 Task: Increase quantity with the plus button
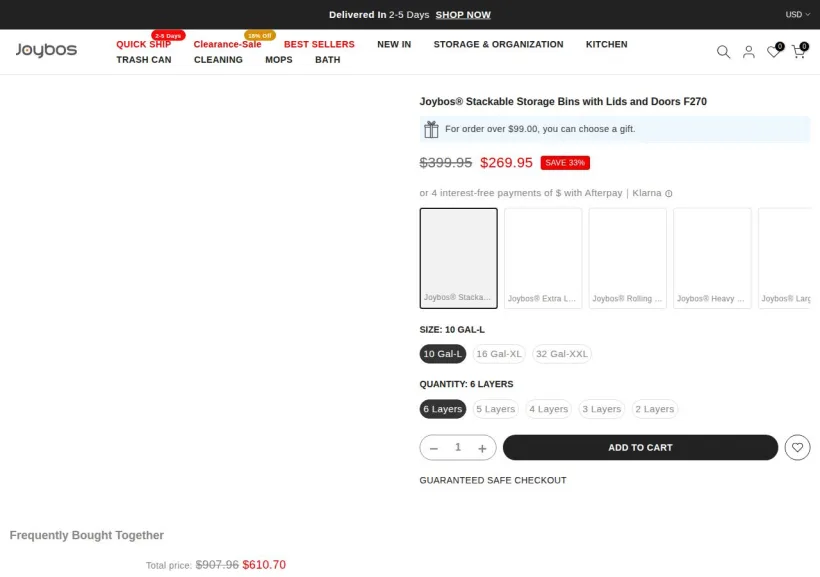[482, 448]
